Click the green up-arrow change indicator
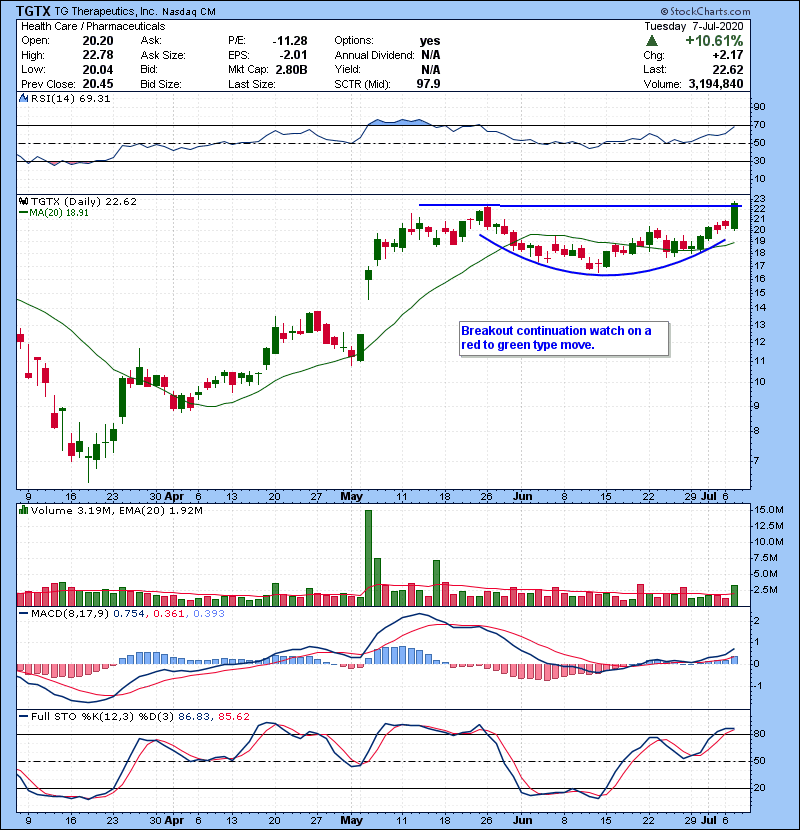The image size is (800, 830). click(x=652, y=41)
